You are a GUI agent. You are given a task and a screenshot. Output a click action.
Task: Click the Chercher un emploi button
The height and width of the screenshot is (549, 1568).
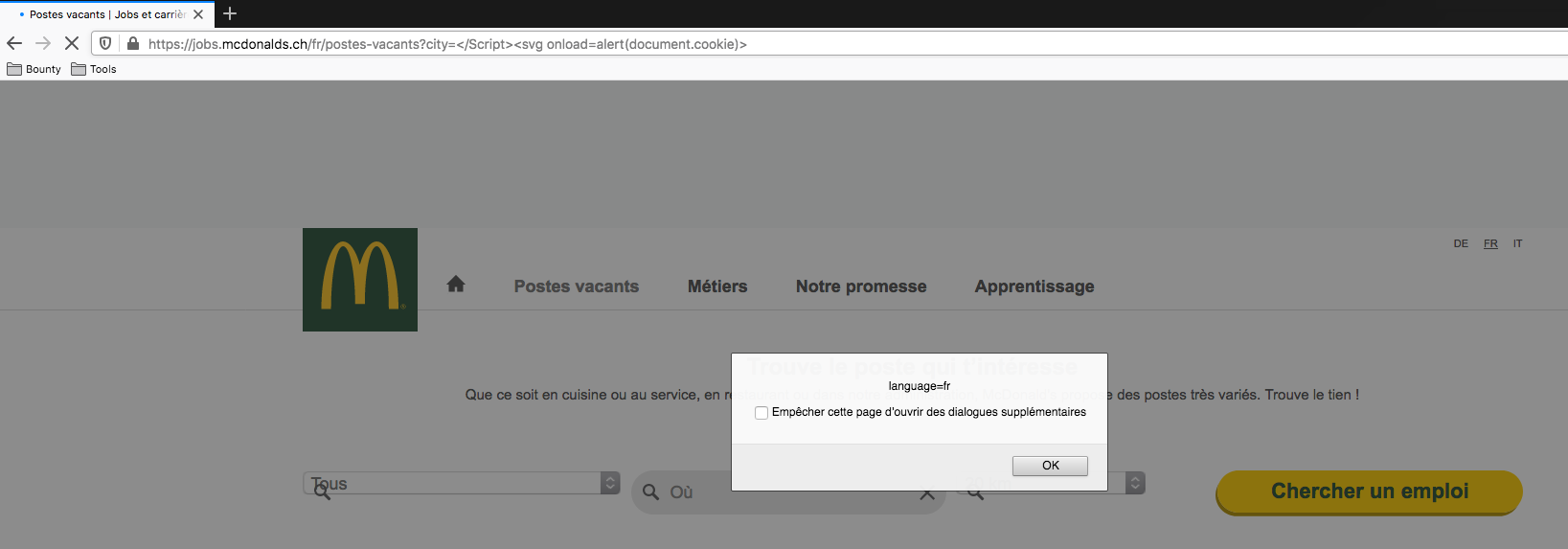1370,492
